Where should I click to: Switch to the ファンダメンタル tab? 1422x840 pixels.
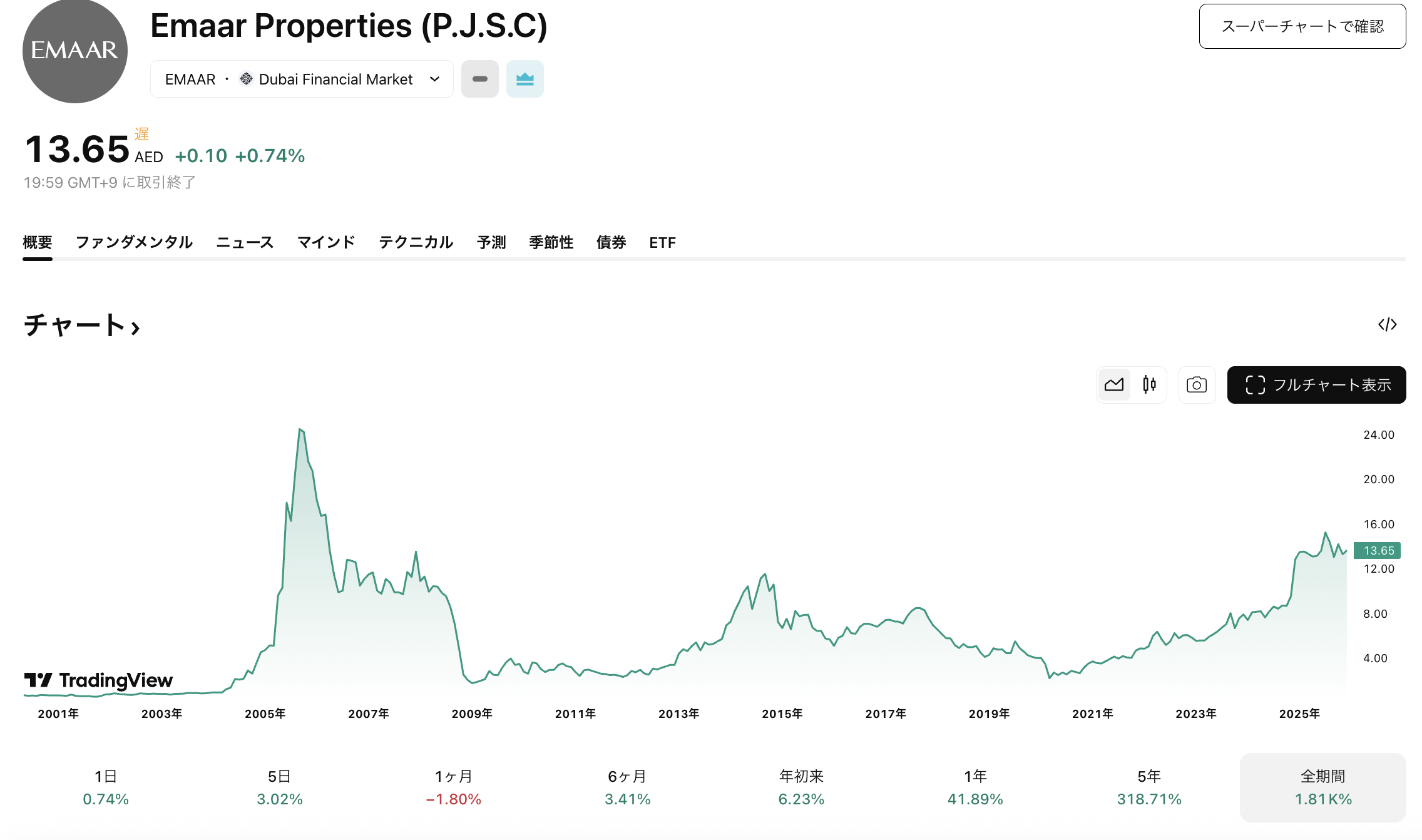[134, 242]
